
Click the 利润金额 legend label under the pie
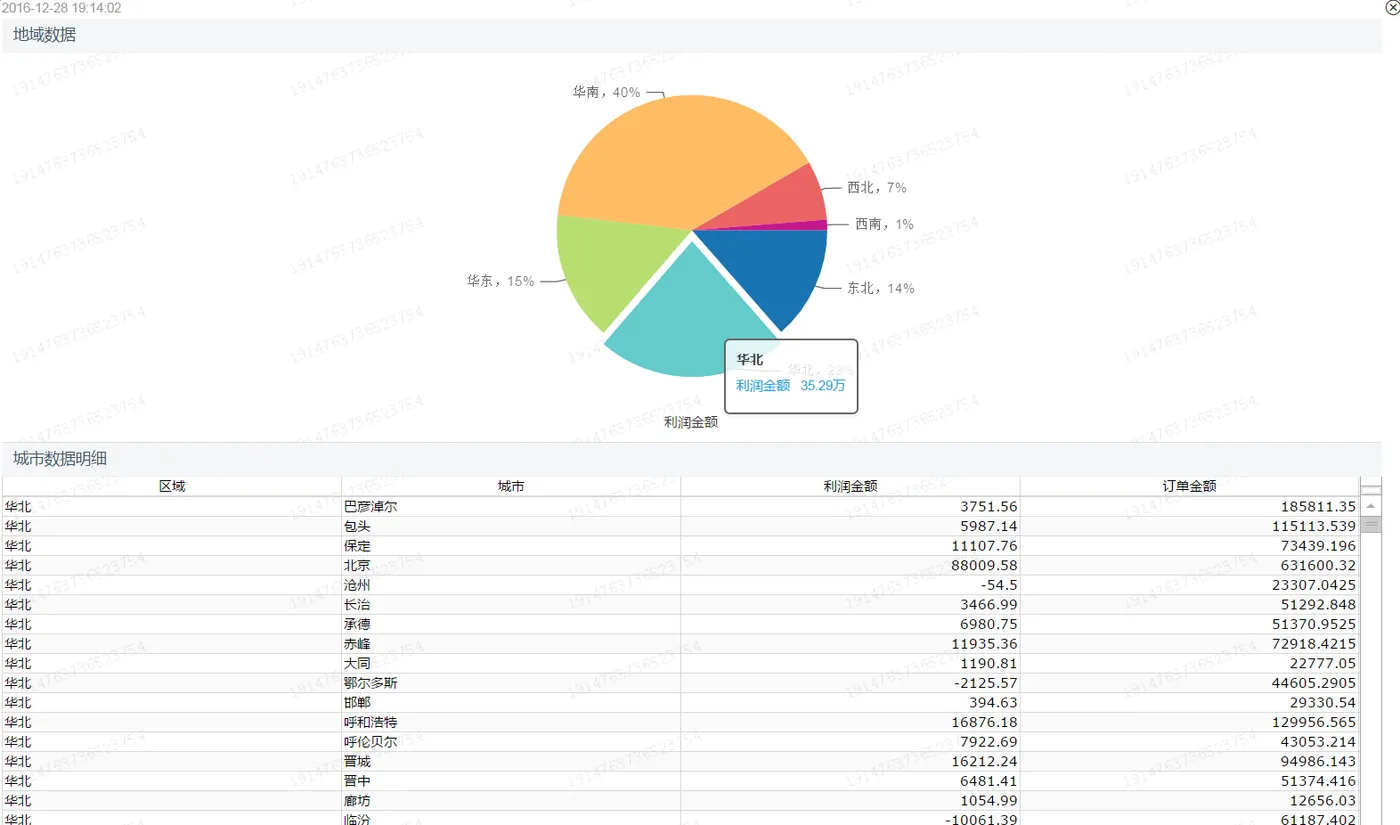coord(691,422)
